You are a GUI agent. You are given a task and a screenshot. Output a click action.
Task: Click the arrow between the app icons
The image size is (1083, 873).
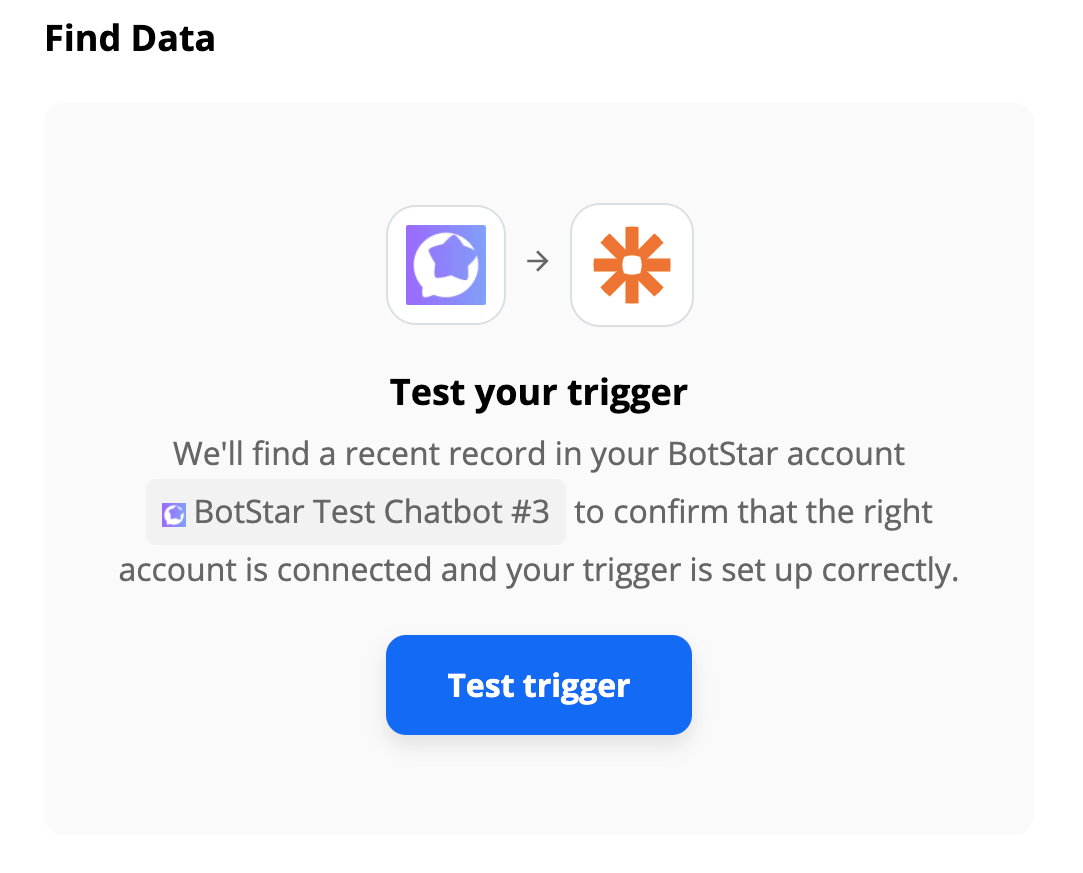click(x=537, y=261)
